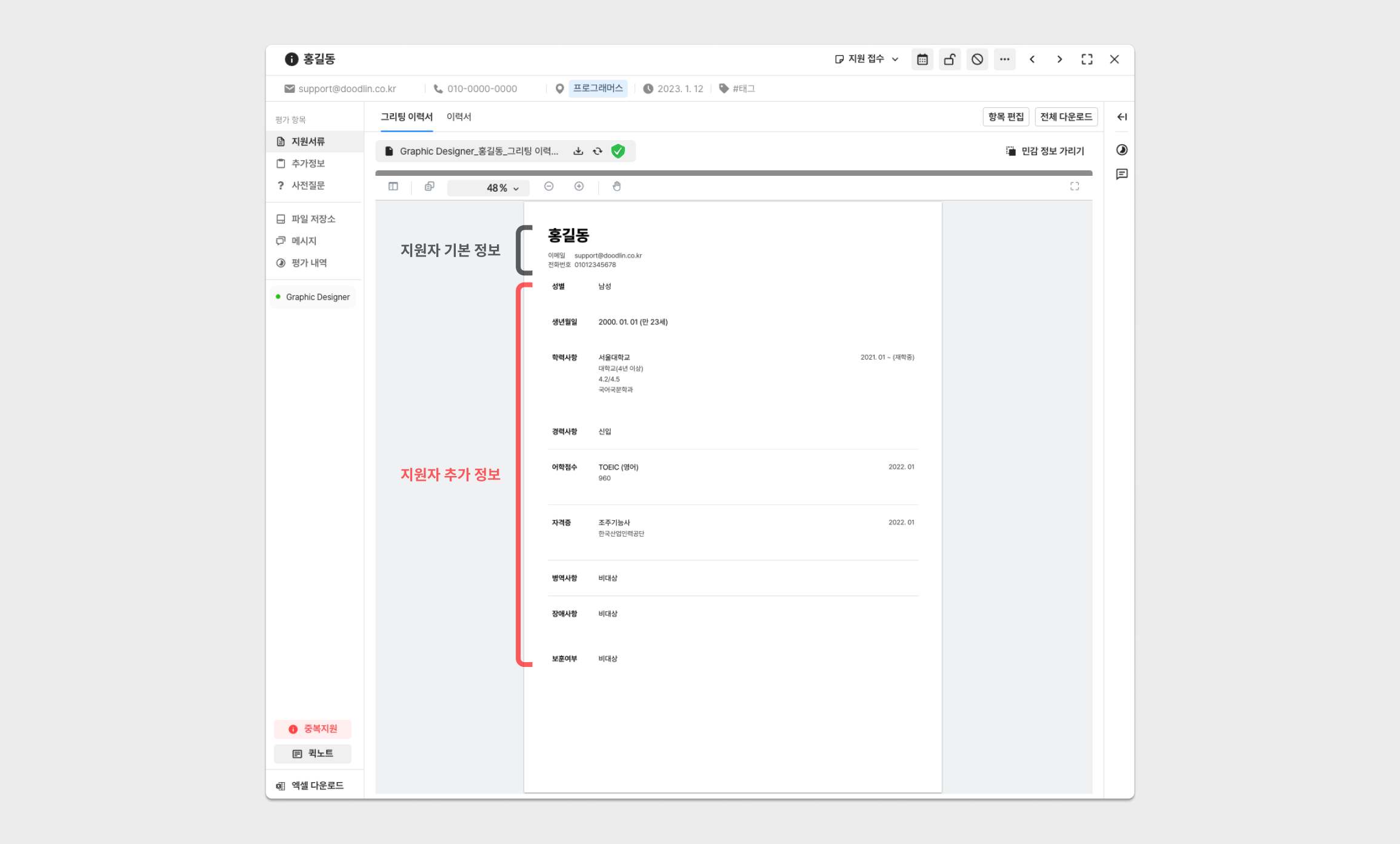
Task: Click the 항목 편집 button
Action: point(1005,116)
